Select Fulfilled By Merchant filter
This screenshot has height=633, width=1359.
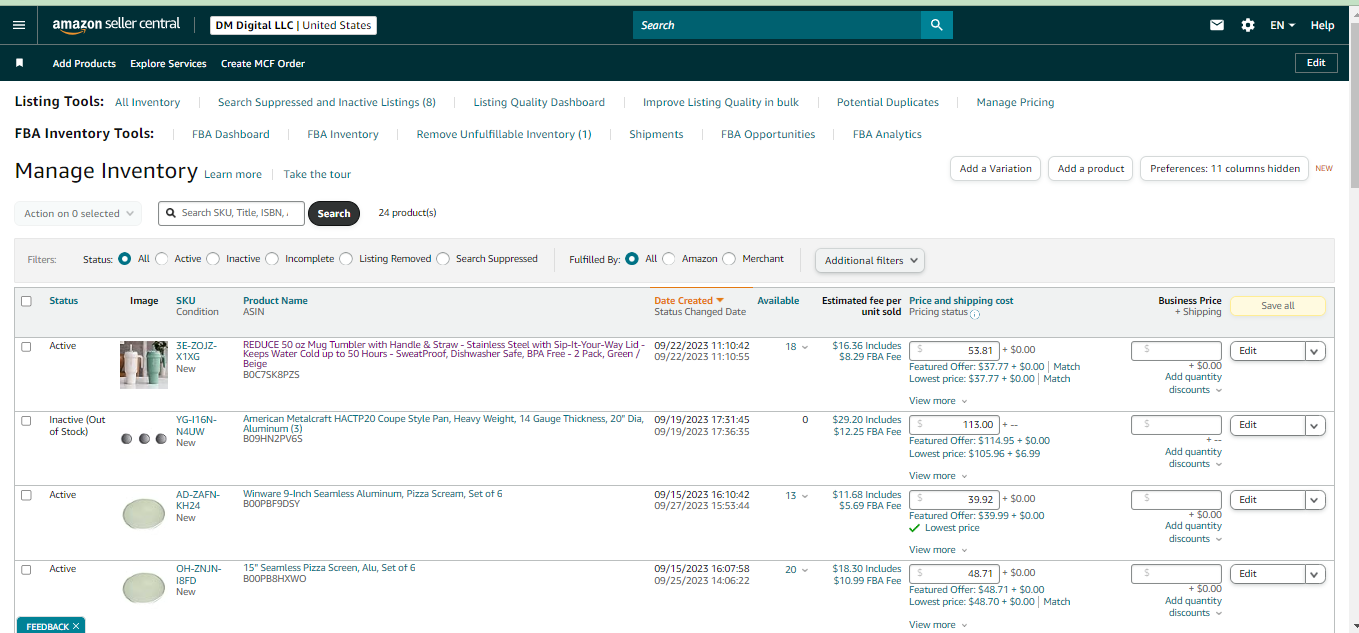point(729,259)
